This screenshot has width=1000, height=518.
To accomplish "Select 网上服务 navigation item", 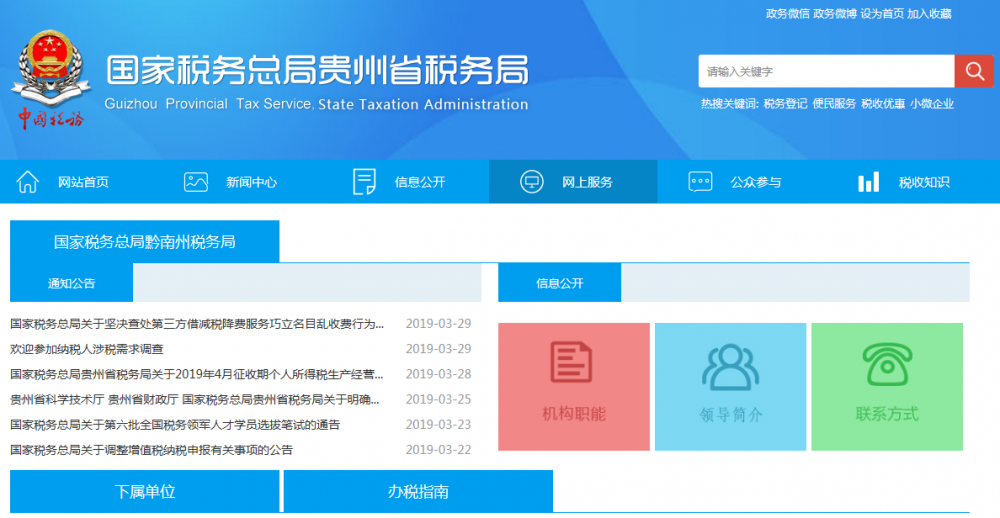I will 587,182.
